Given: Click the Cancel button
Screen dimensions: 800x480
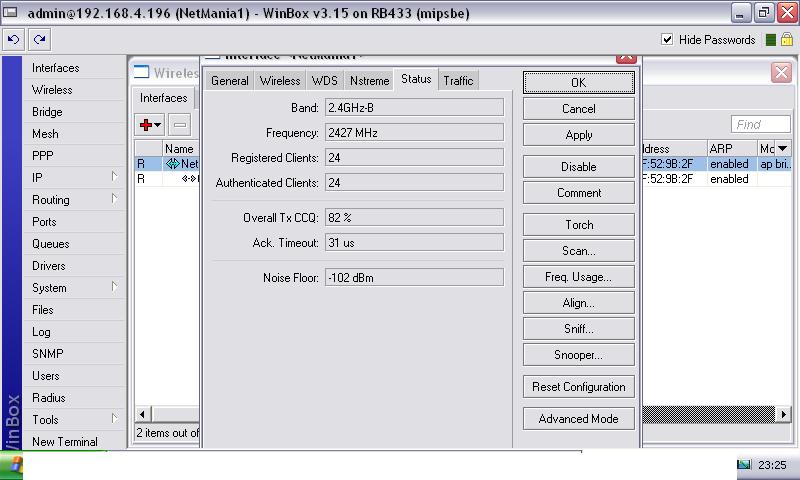Looking at the screenshot, I should click(x=579, y=109).
